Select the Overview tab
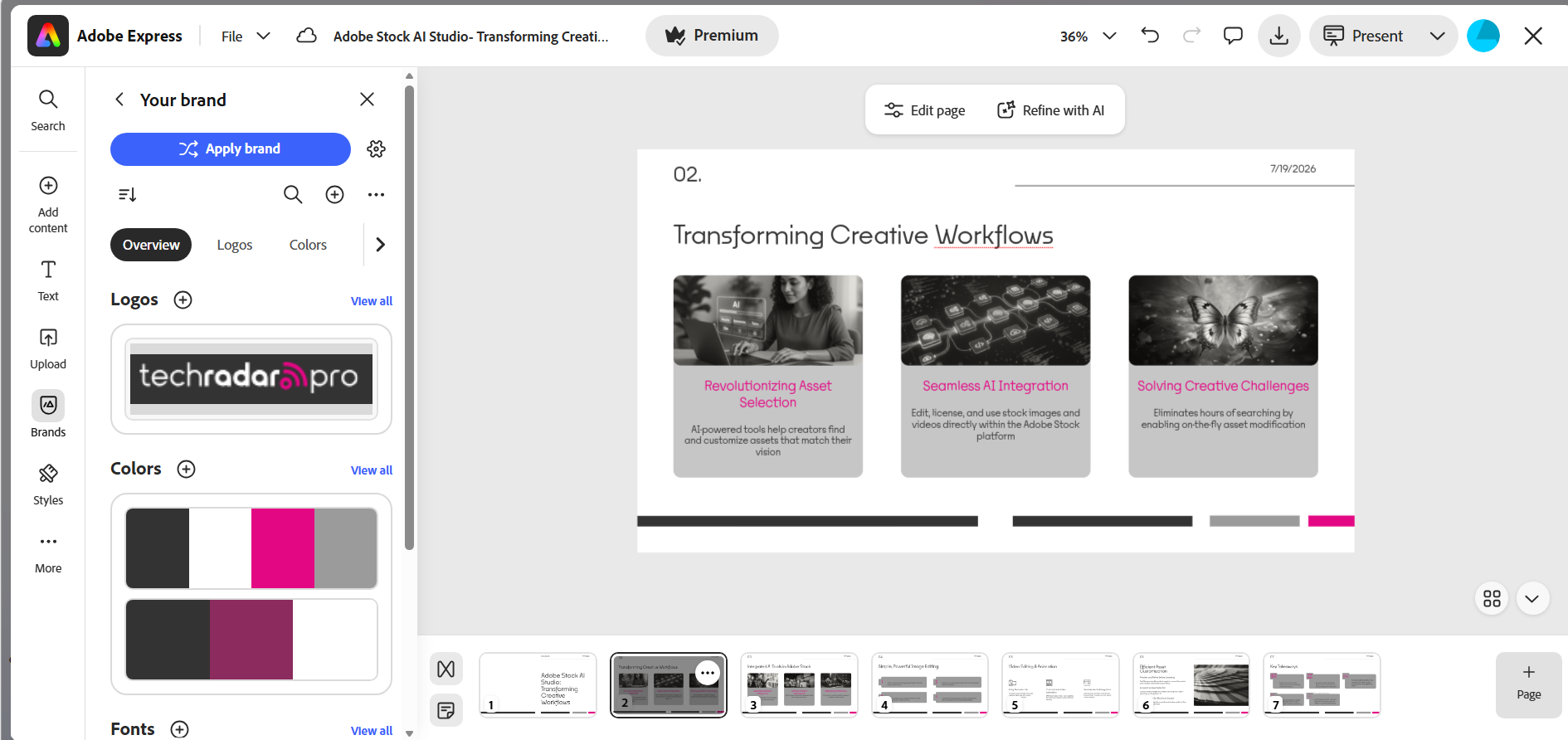The image size is (1568, 740). click(151, 245)
